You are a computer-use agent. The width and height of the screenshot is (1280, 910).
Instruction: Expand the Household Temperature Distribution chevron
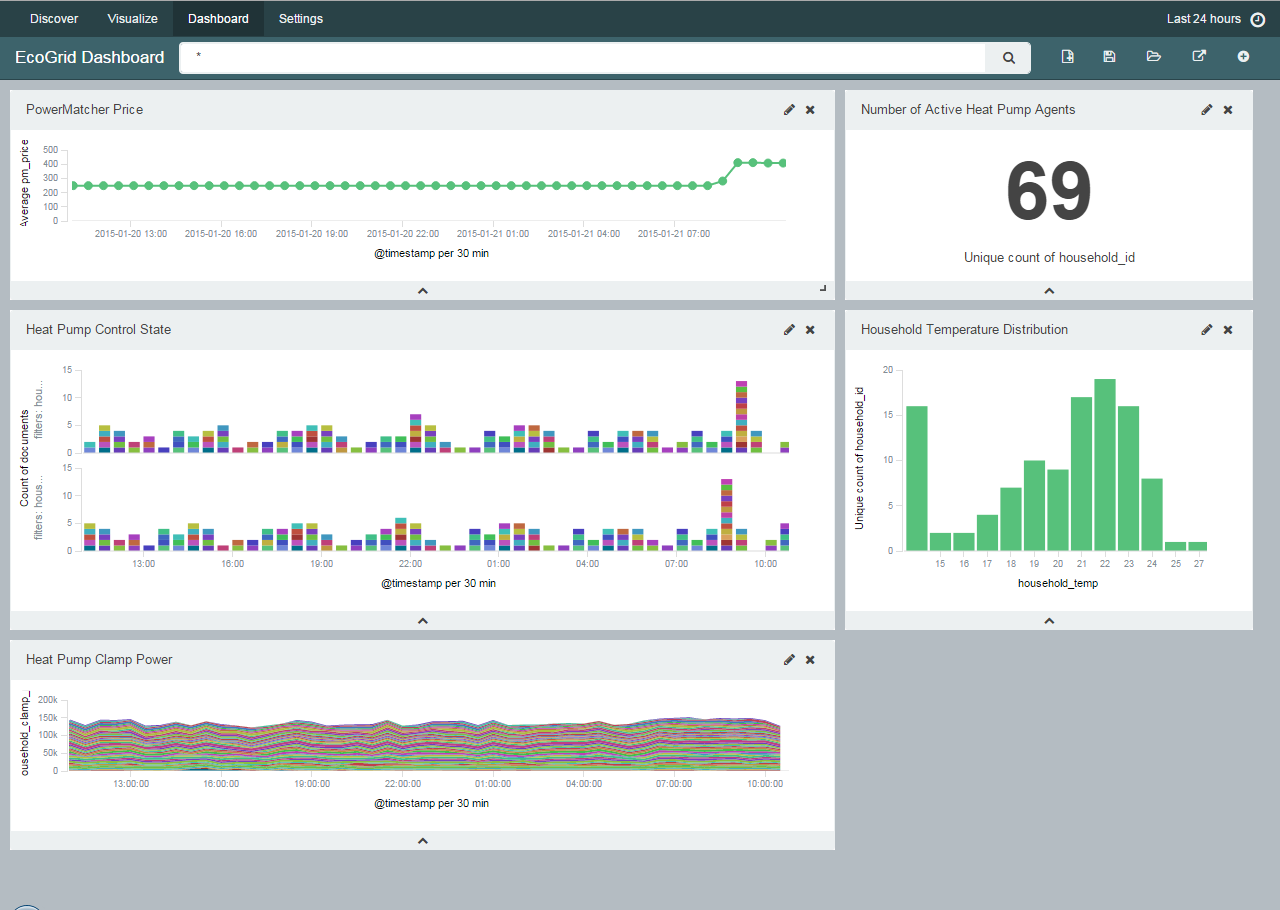(x=1048, y=621)
